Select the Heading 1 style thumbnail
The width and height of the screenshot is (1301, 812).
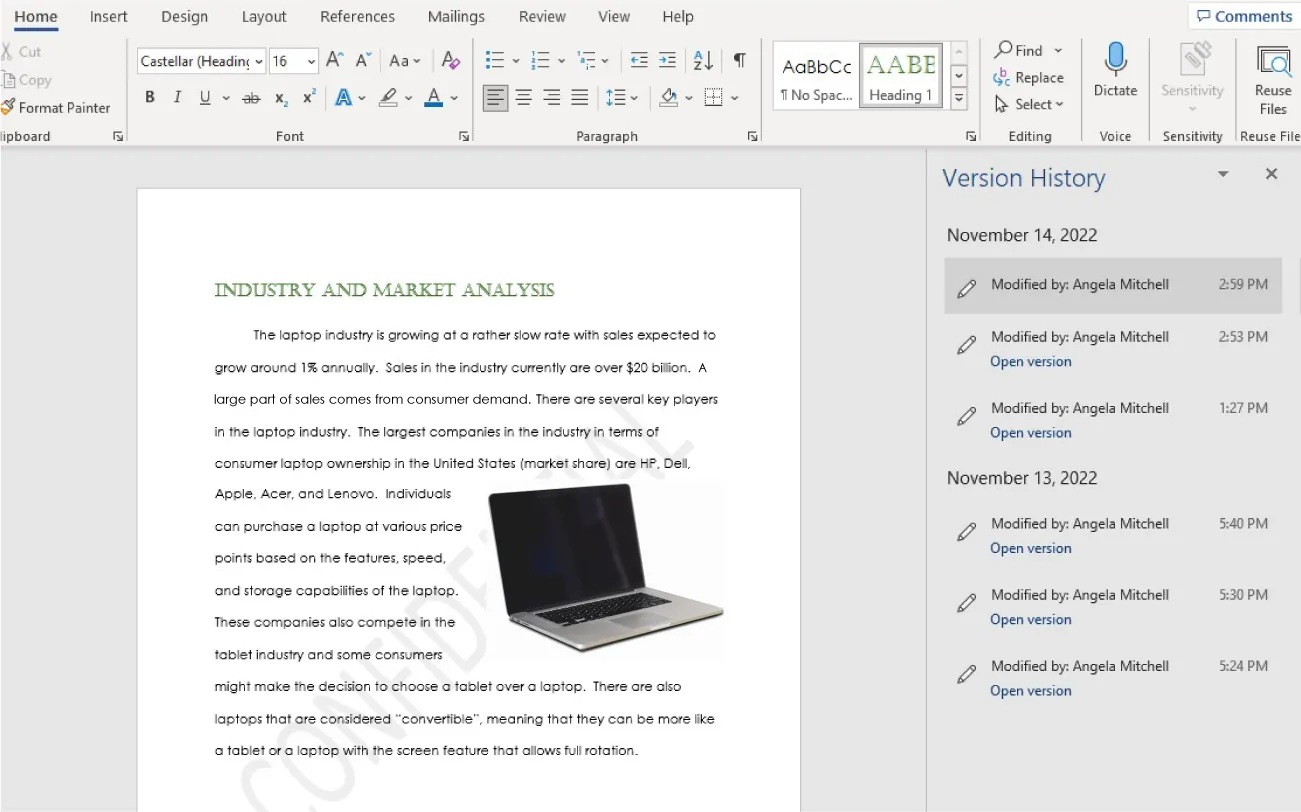pyautogui.click(x=901, y=74)
